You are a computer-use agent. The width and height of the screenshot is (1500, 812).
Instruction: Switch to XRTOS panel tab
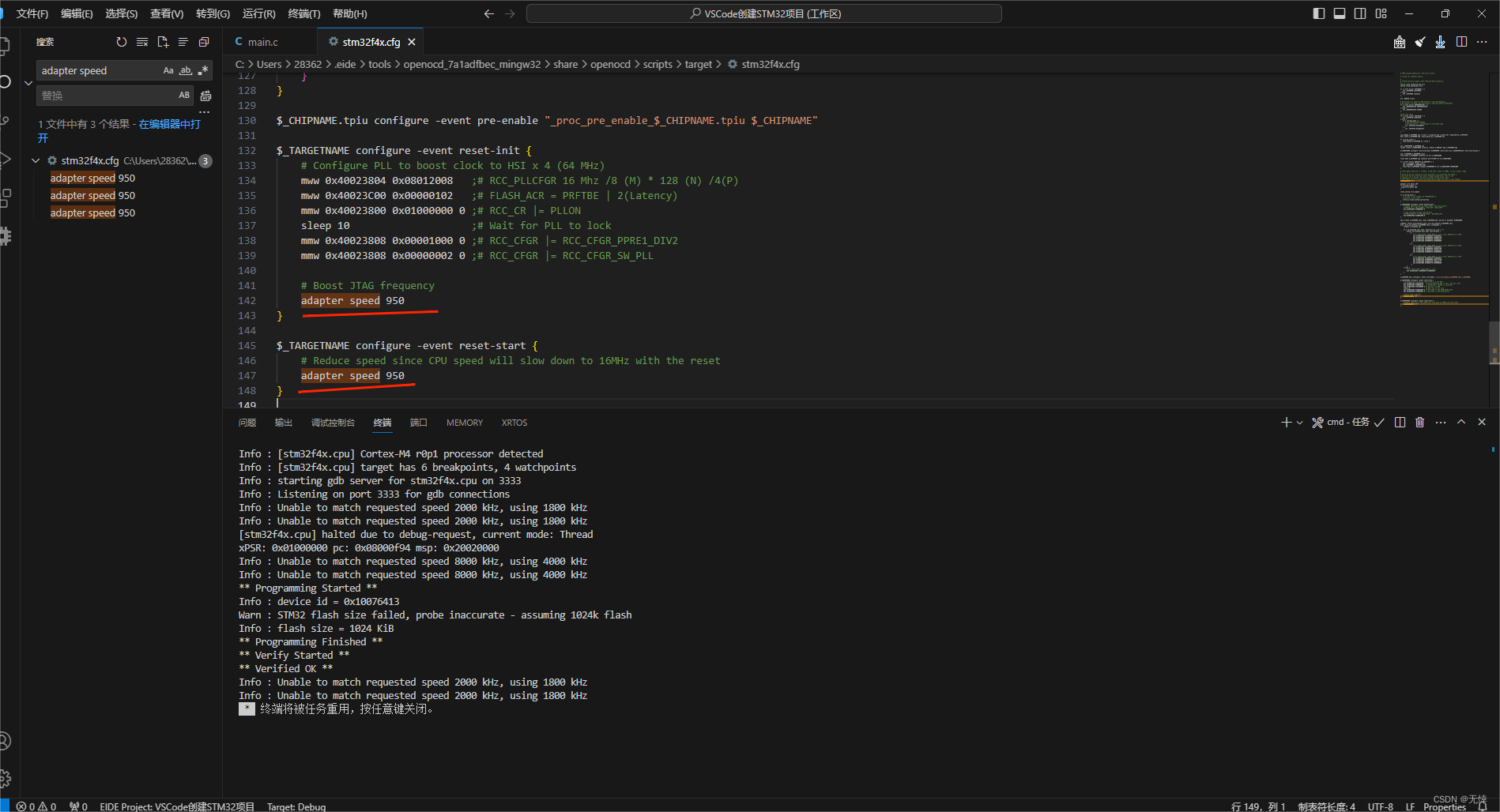(514, 423)
